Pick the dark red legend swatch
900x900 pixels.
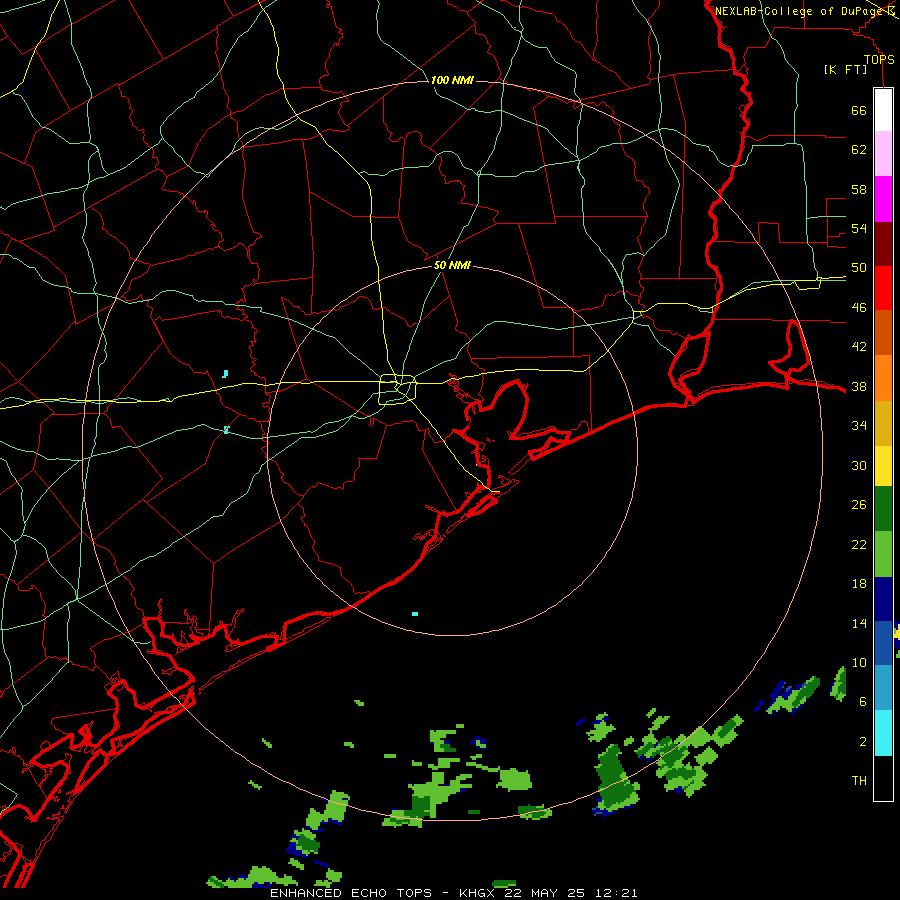pos(883,244)
